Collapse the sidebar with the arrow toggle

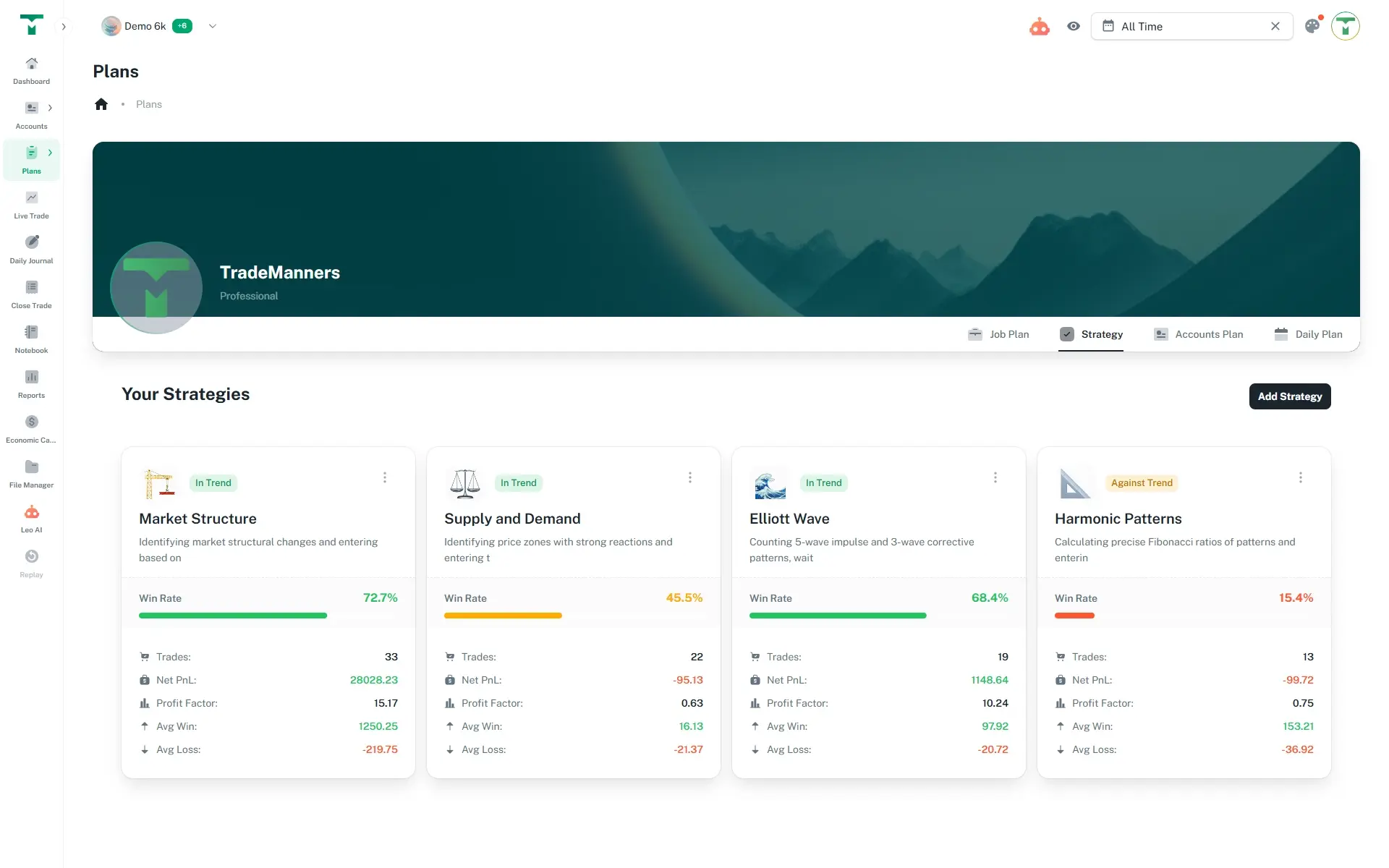pyautogui.click(x=64, y=26)
